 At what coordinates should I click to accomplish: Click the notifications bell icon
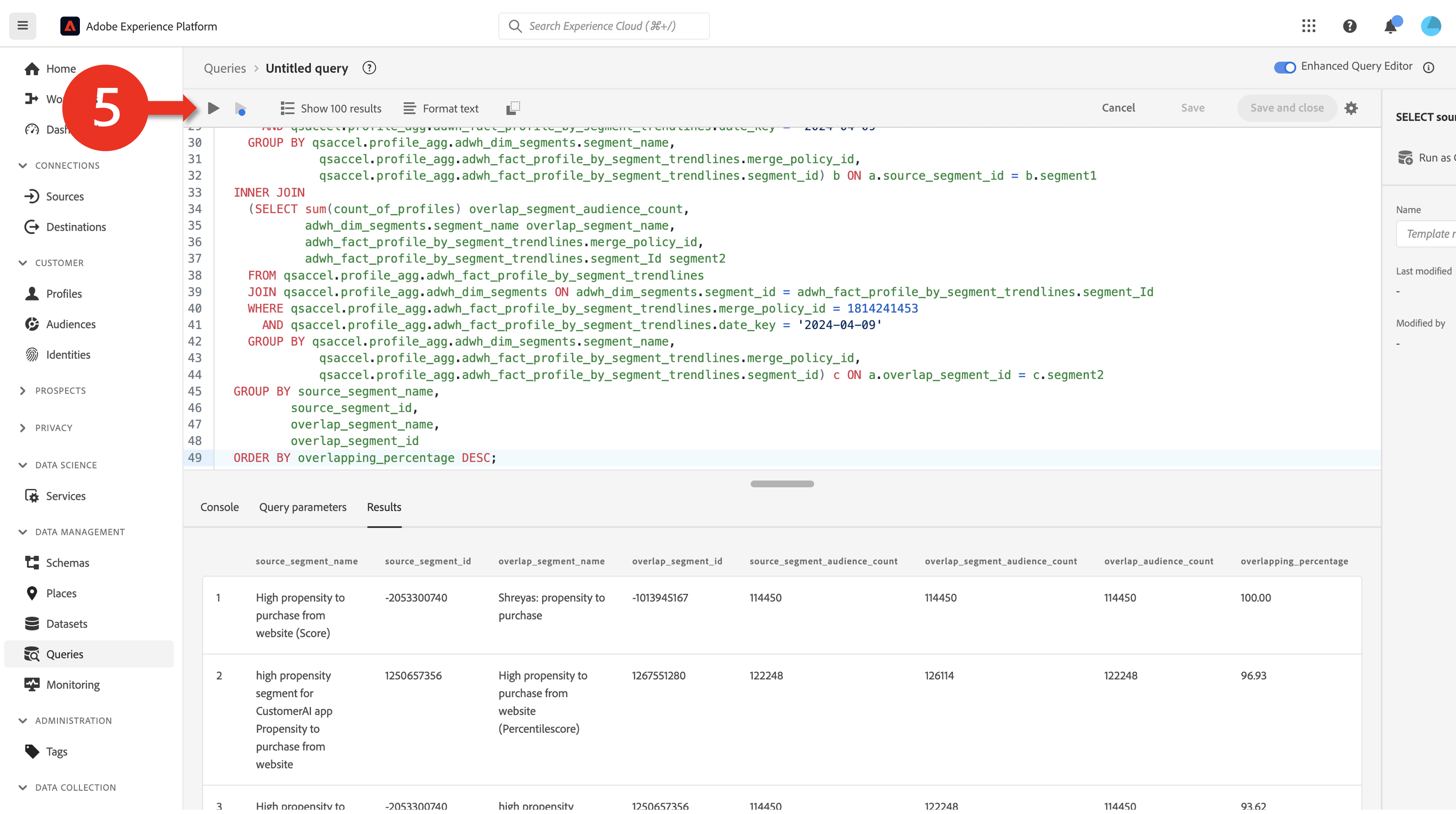point(1390,26)
